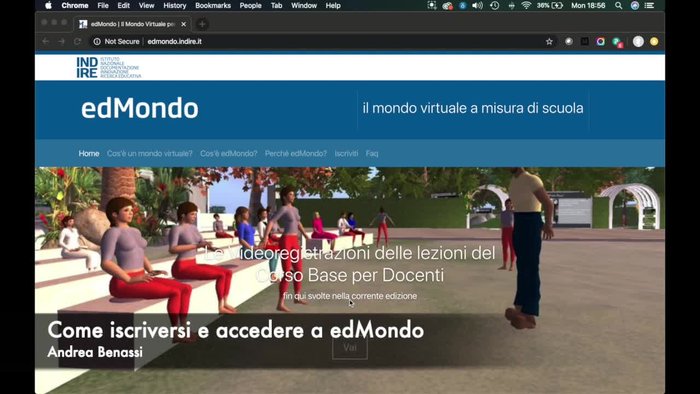Click the grey round extension icon

pyautogui.click(x=569, y=41)
